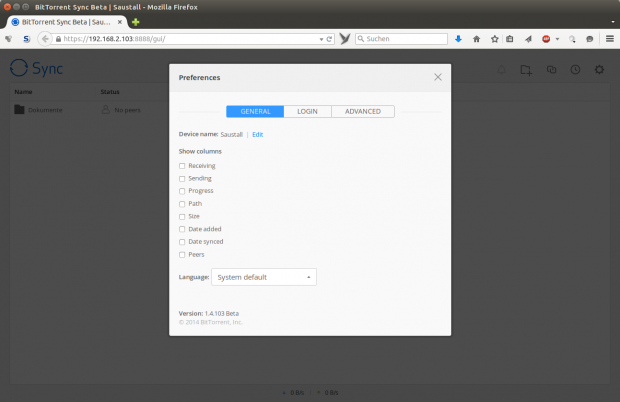Click Edit next to device name
The width and height of the screenshot is (620, 402).
pos(257,134)
